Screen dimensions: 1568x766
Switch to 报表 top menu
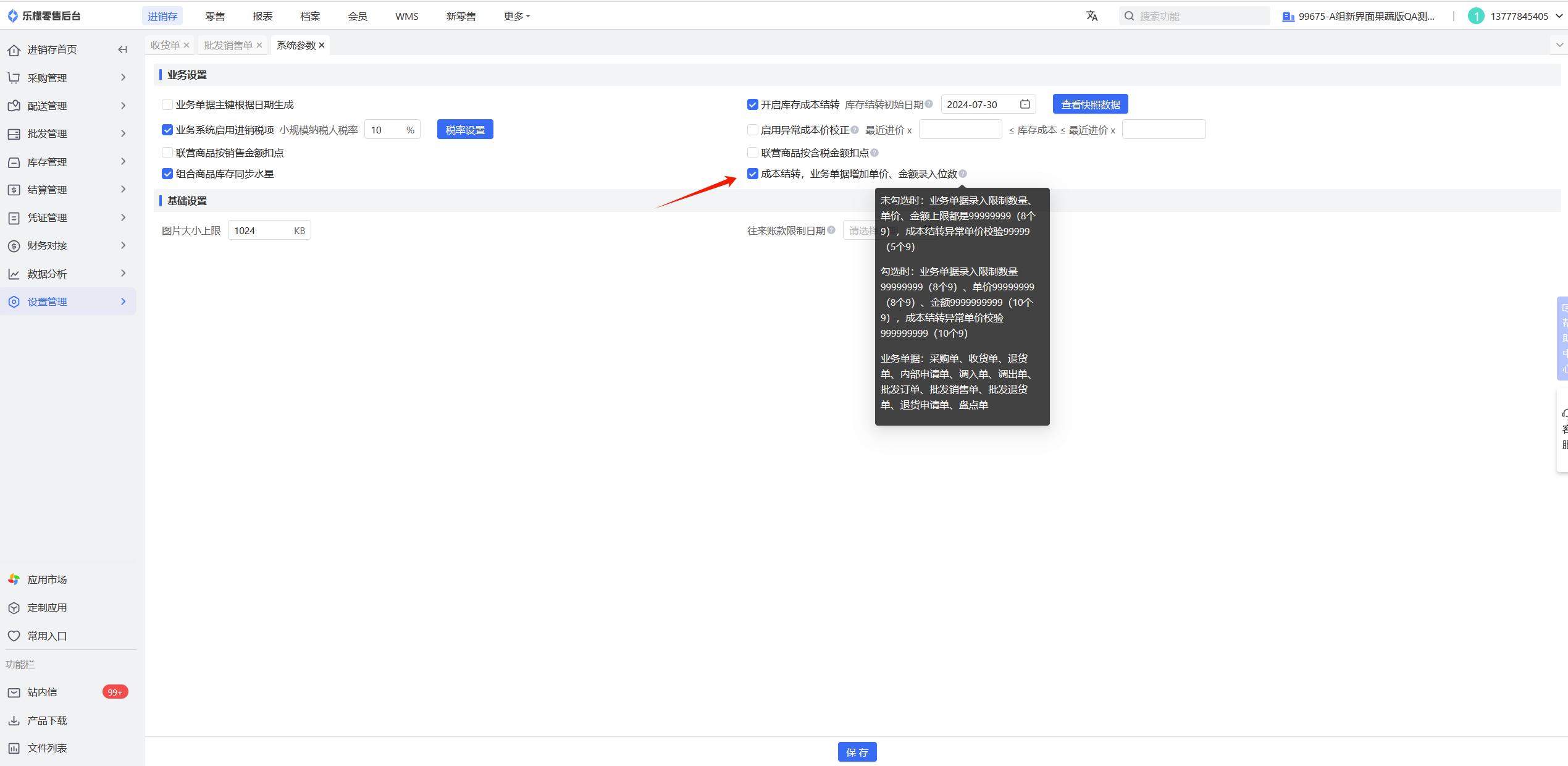tap(262, 16)
